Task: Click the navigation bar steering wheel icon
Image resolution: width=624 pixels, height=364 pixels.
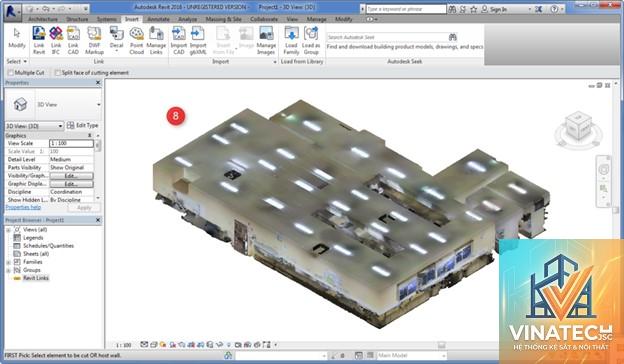Action: [x=604, y=170]
